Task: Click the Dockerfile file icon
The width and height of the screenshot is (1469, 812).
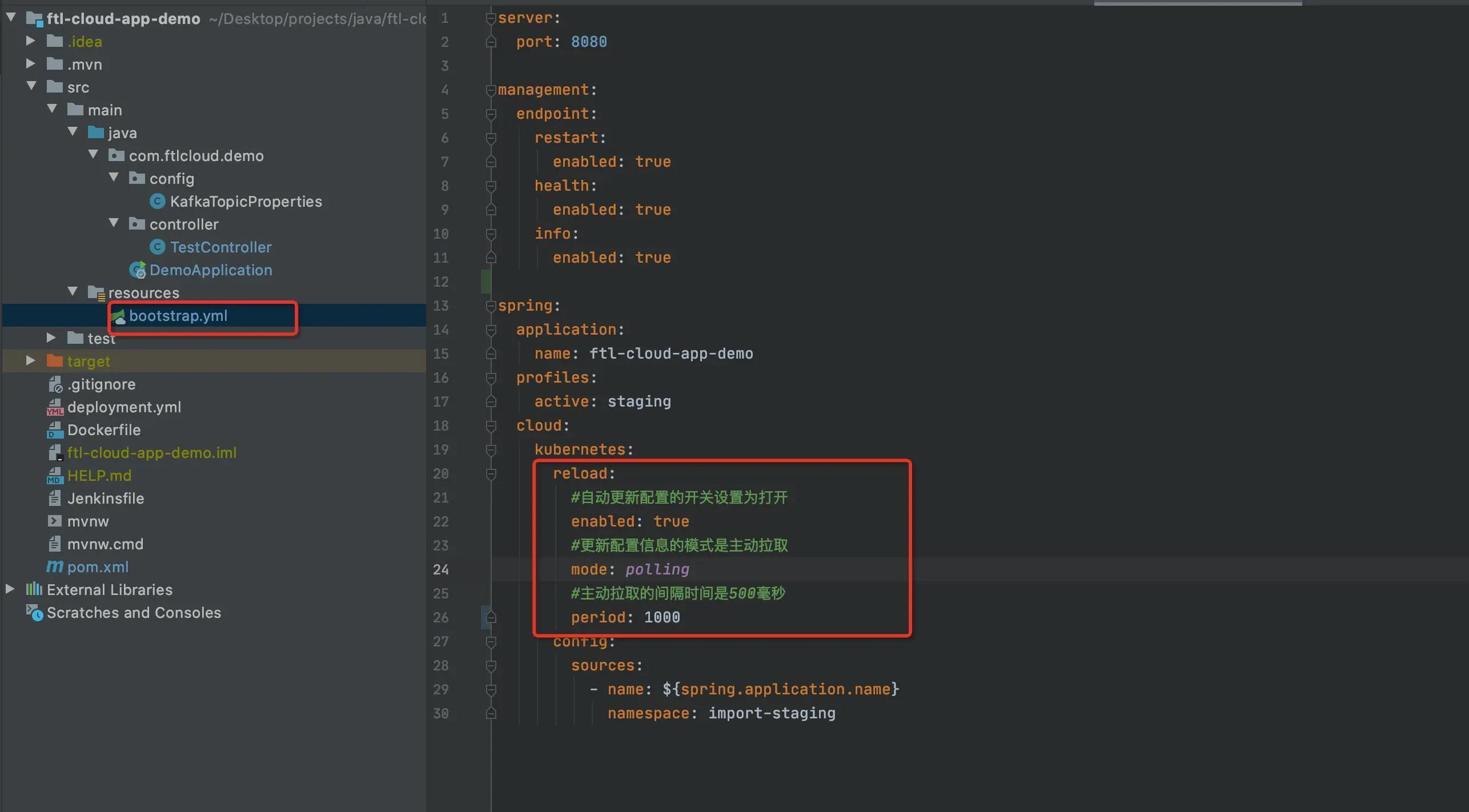Action: (55, 429)
